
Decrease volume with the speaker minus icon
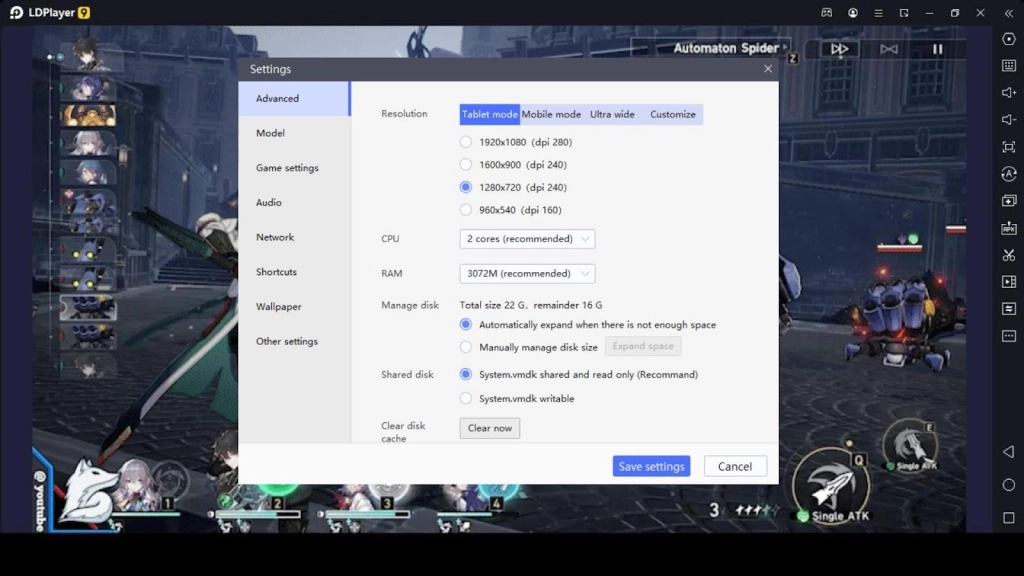point(1008,120)
